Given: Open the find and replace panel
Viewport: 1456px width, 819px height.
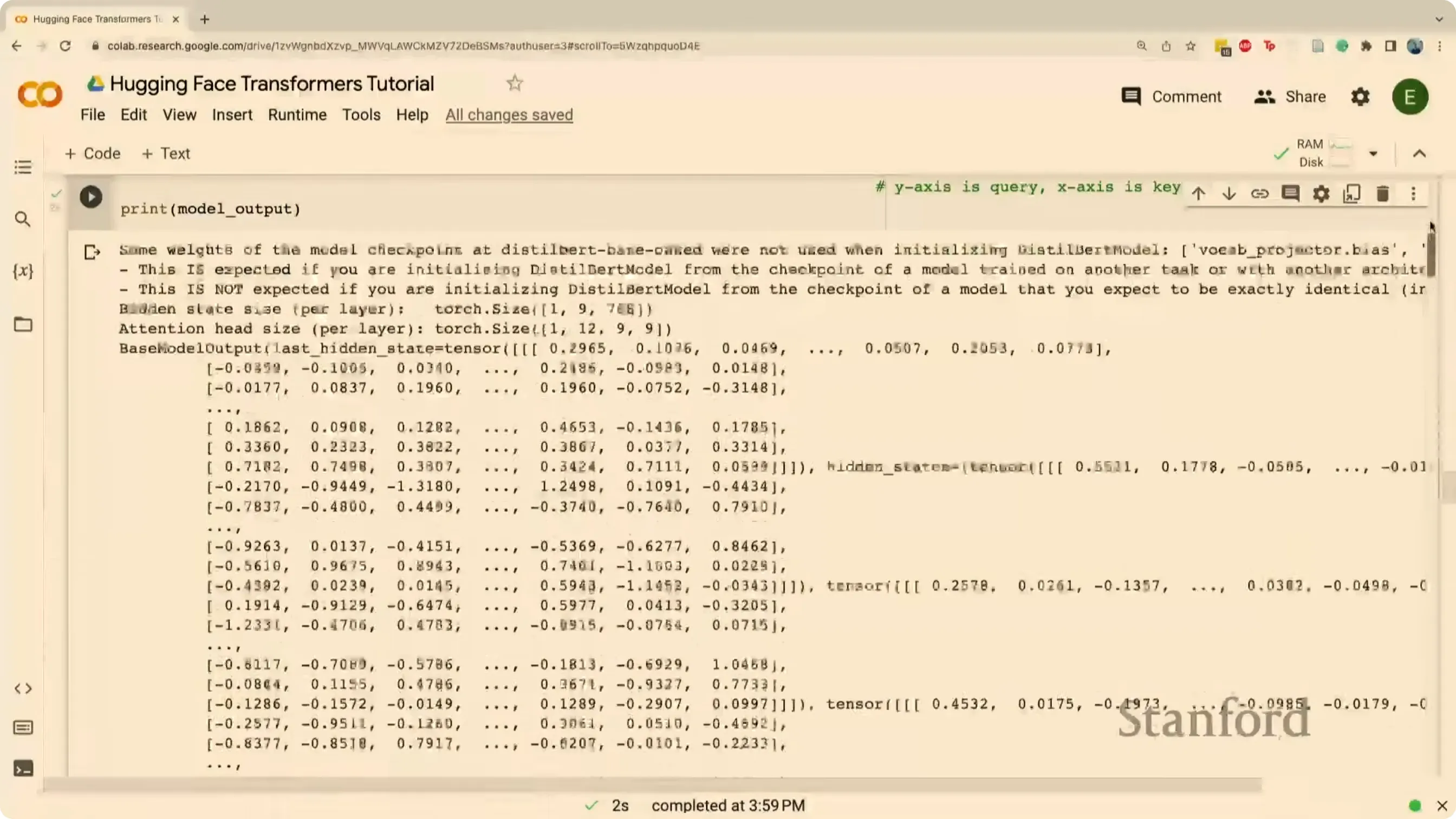Looking at the screenshot, I should [23, 219].
